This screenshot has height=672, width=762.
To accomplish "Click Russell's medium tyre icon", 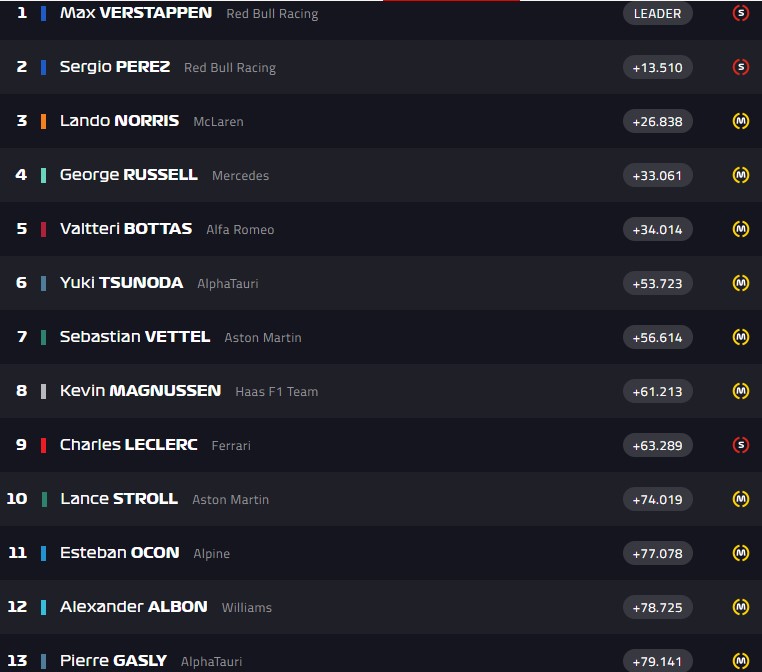I will 740,175.
